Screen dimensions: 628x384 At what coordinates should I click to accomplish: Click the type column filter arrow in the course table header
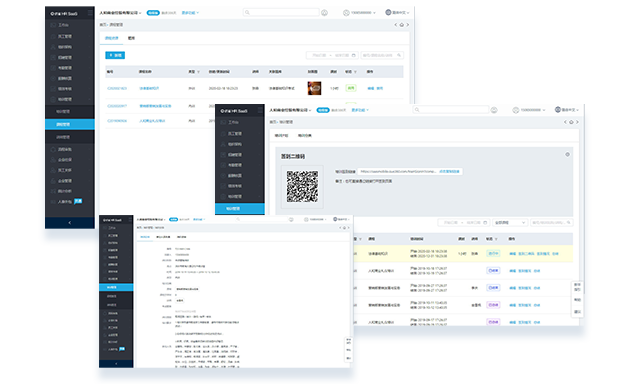[x=198, y=72]
